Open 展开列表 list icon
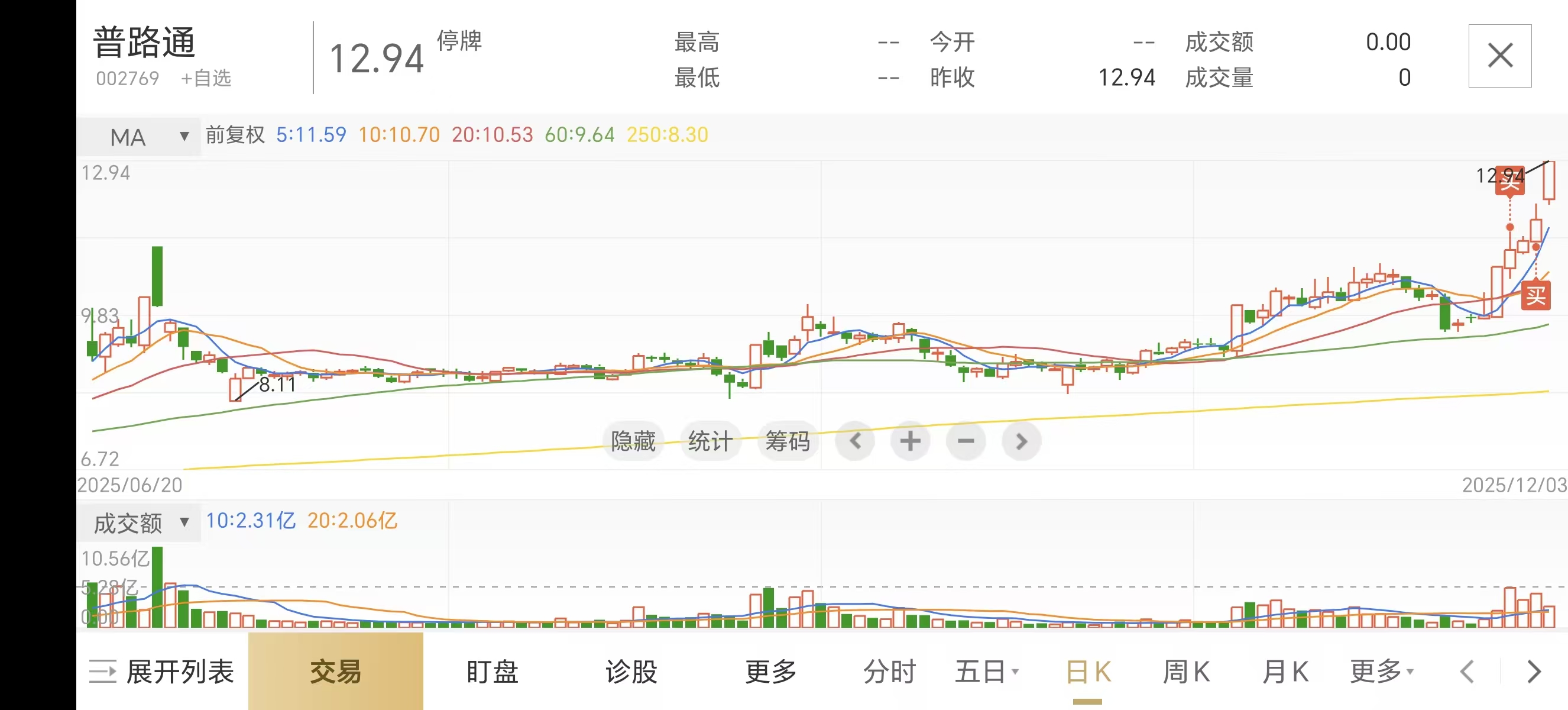This screenshot has height=710, width=1568. (x=102, y=672)
